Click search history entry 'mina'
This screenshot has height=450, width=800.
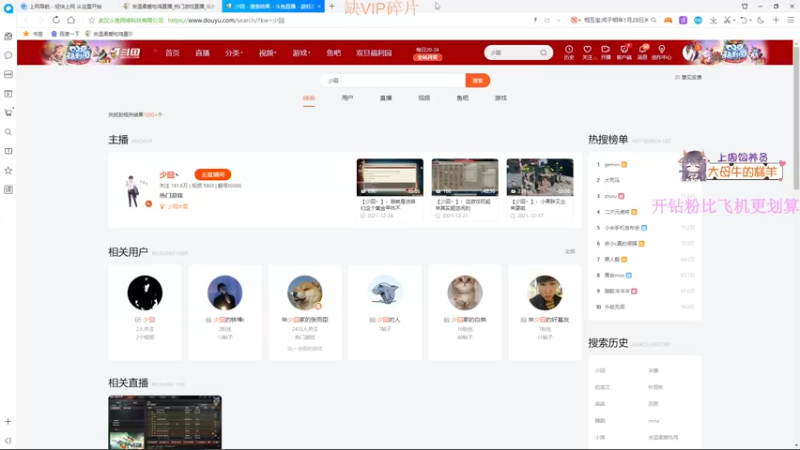(654, 421)
